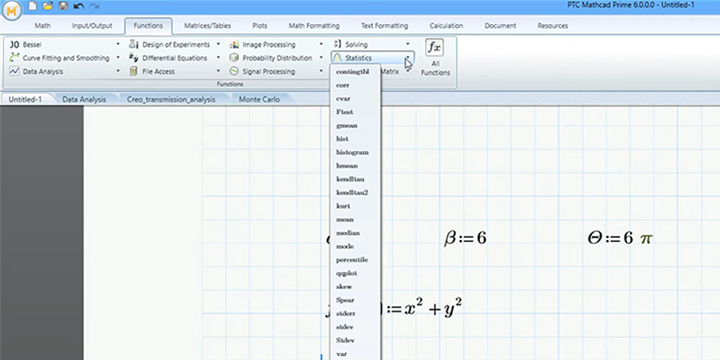This screenshot has height=360, width=720.
Task: Click the β:=6 math region
Action: tap(465, 238)
